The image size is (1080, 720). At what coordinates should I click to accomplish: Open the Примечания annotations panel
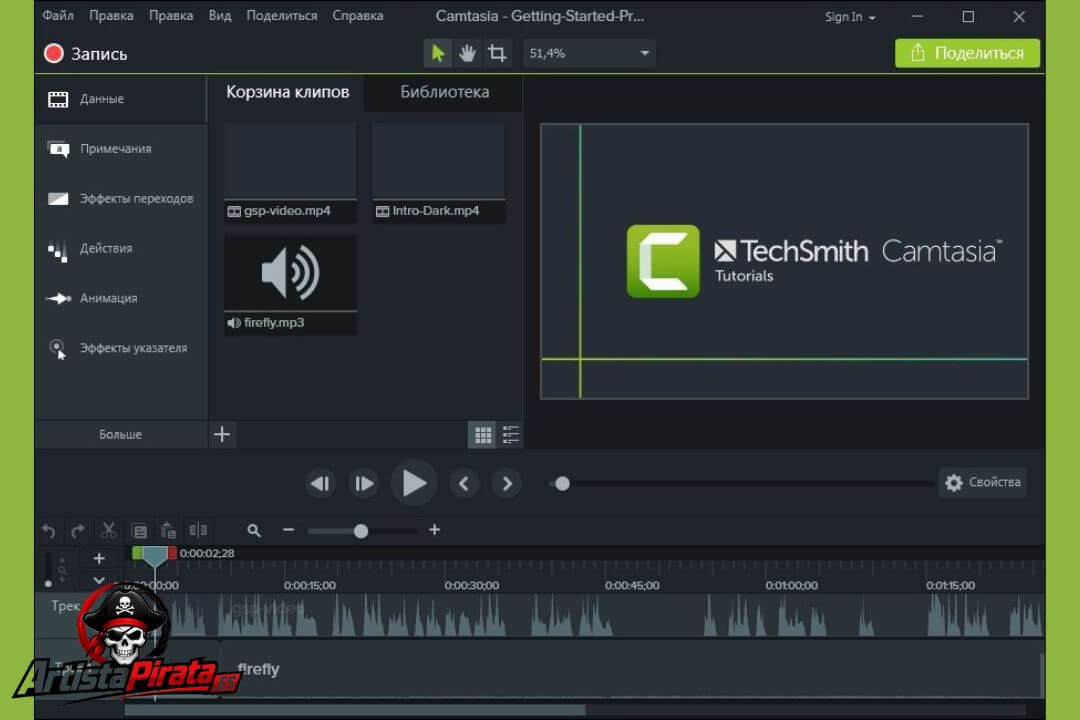point(121,149)
